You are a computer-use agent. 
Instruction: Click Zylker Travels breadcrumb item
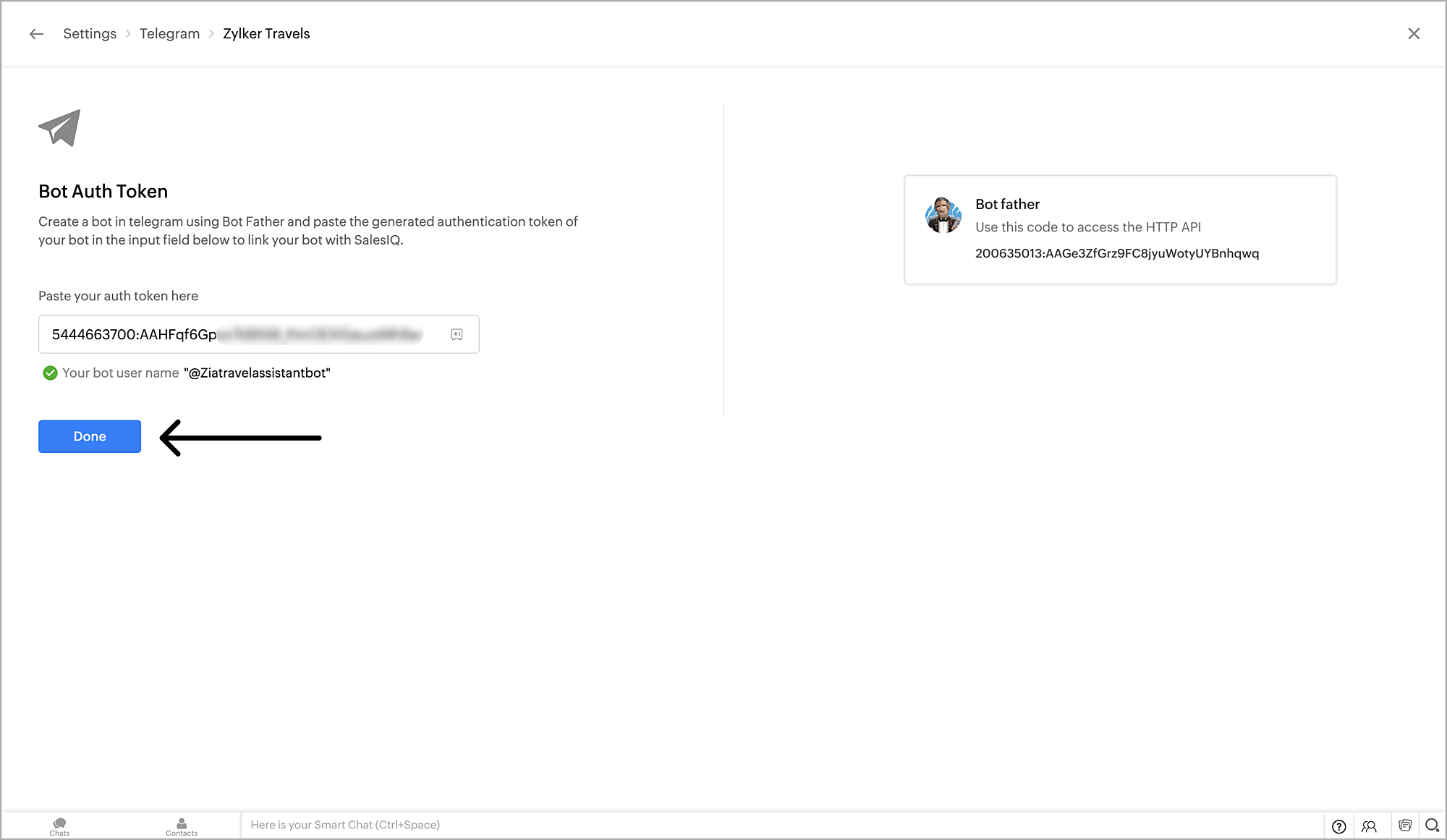point(266,34)
